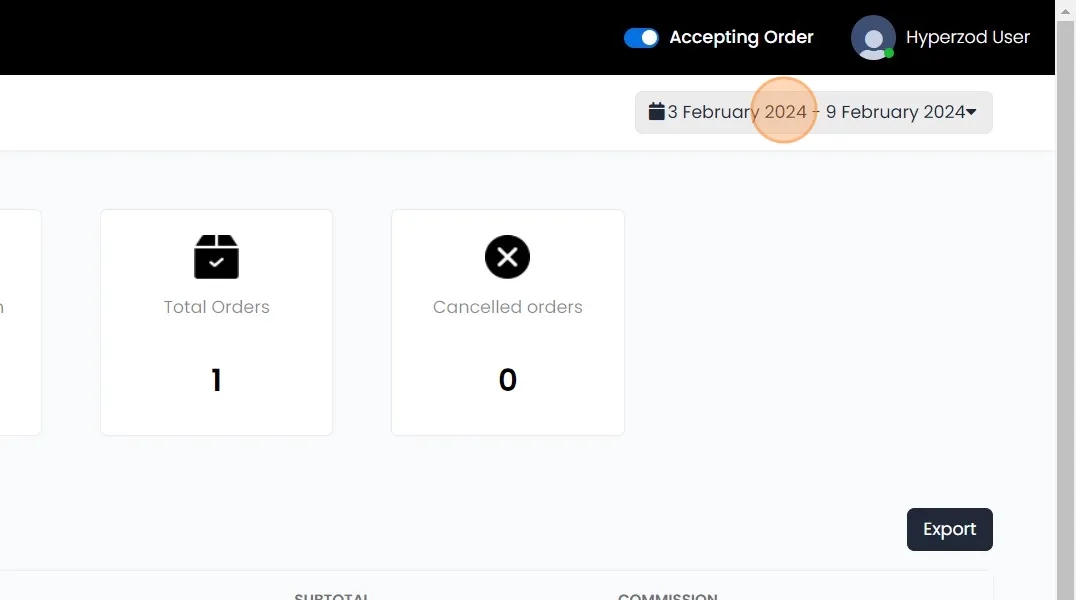This screenshot has width=1076, height=600.
Task: Click the partially visible card at left edge
Action: click(x=20, y=322)
